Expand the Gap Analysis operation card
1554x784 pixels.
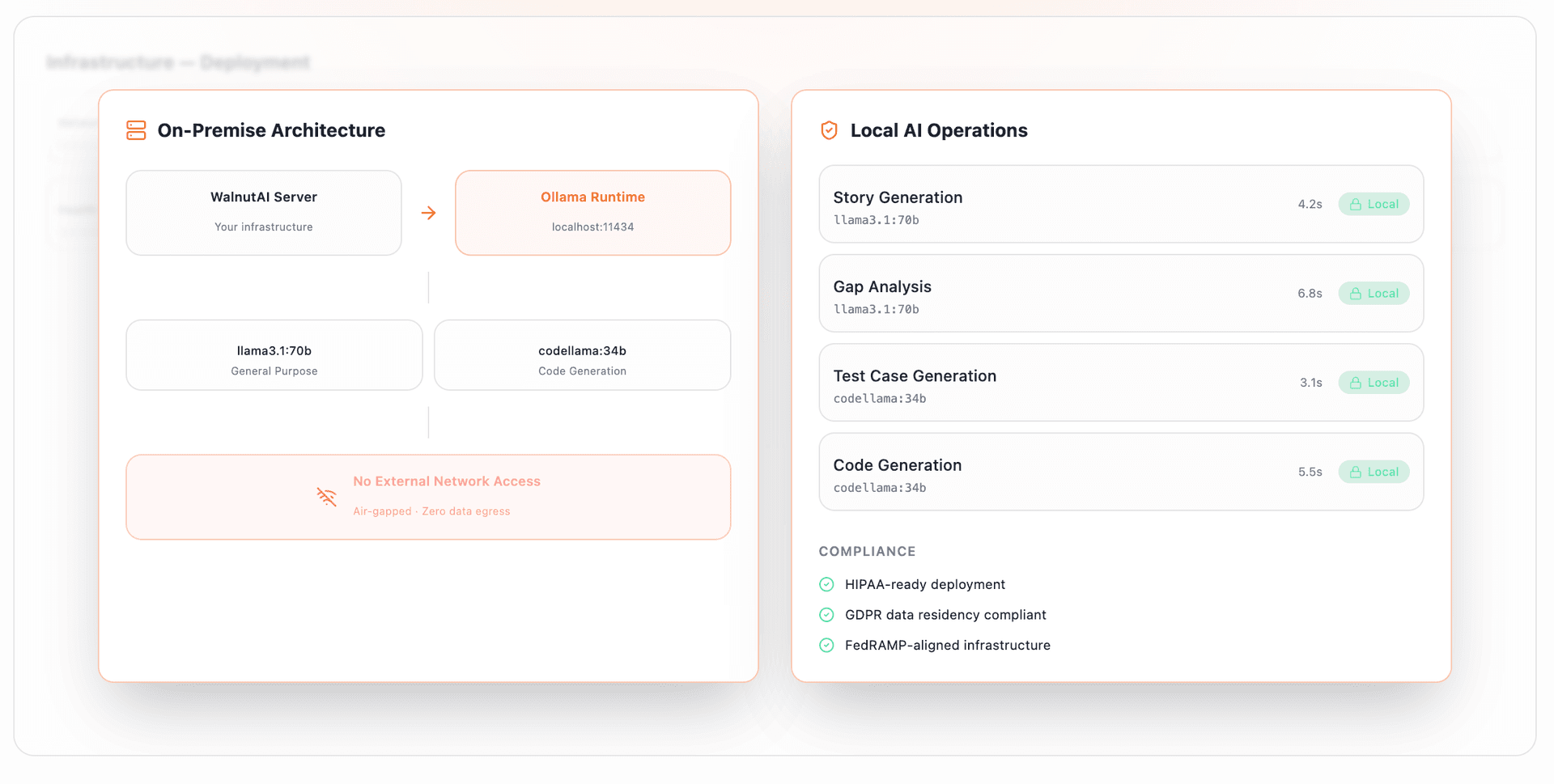pos(1120,293)
